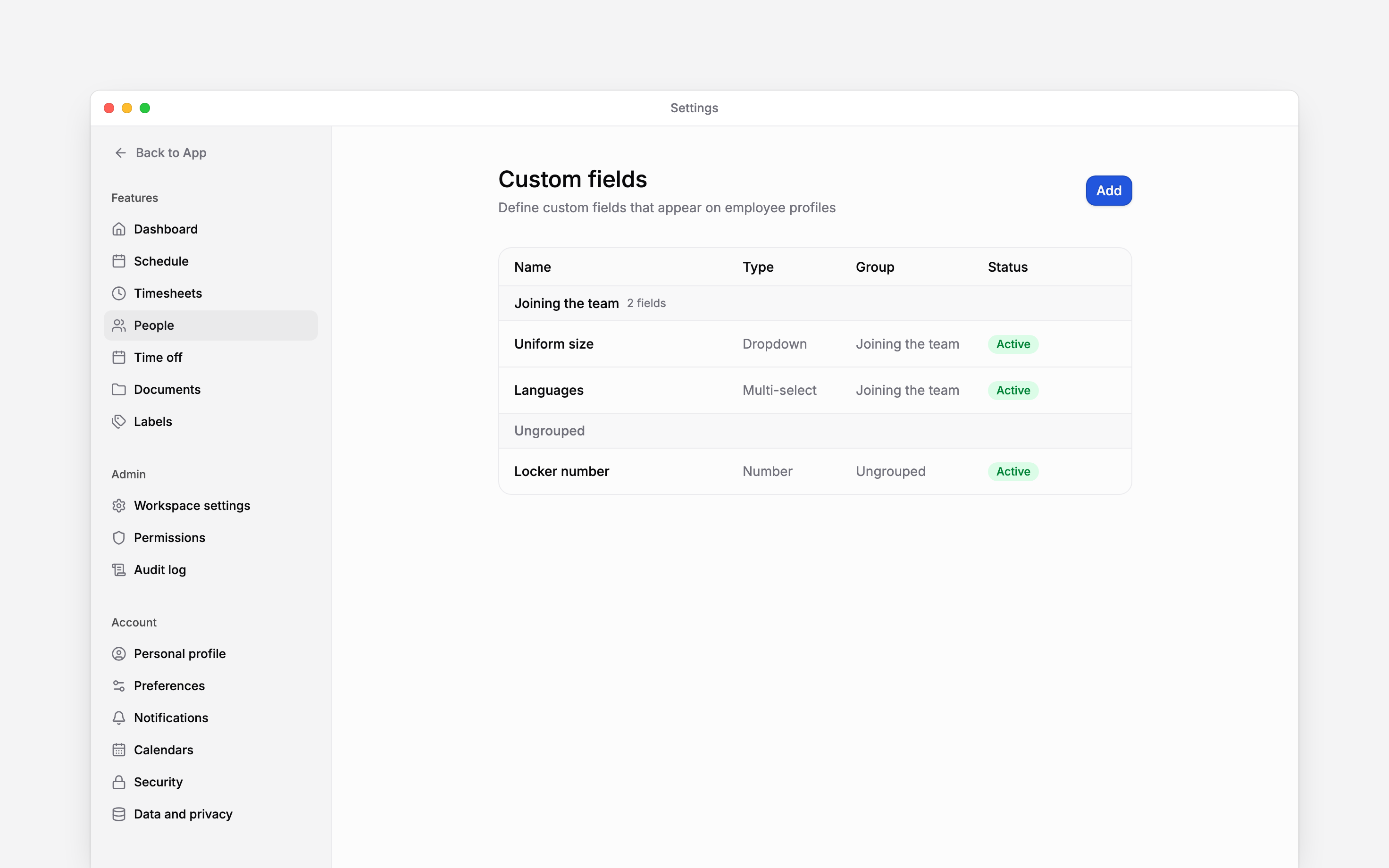
Task: Click the Security lock icon
Action: click(119, 783)
